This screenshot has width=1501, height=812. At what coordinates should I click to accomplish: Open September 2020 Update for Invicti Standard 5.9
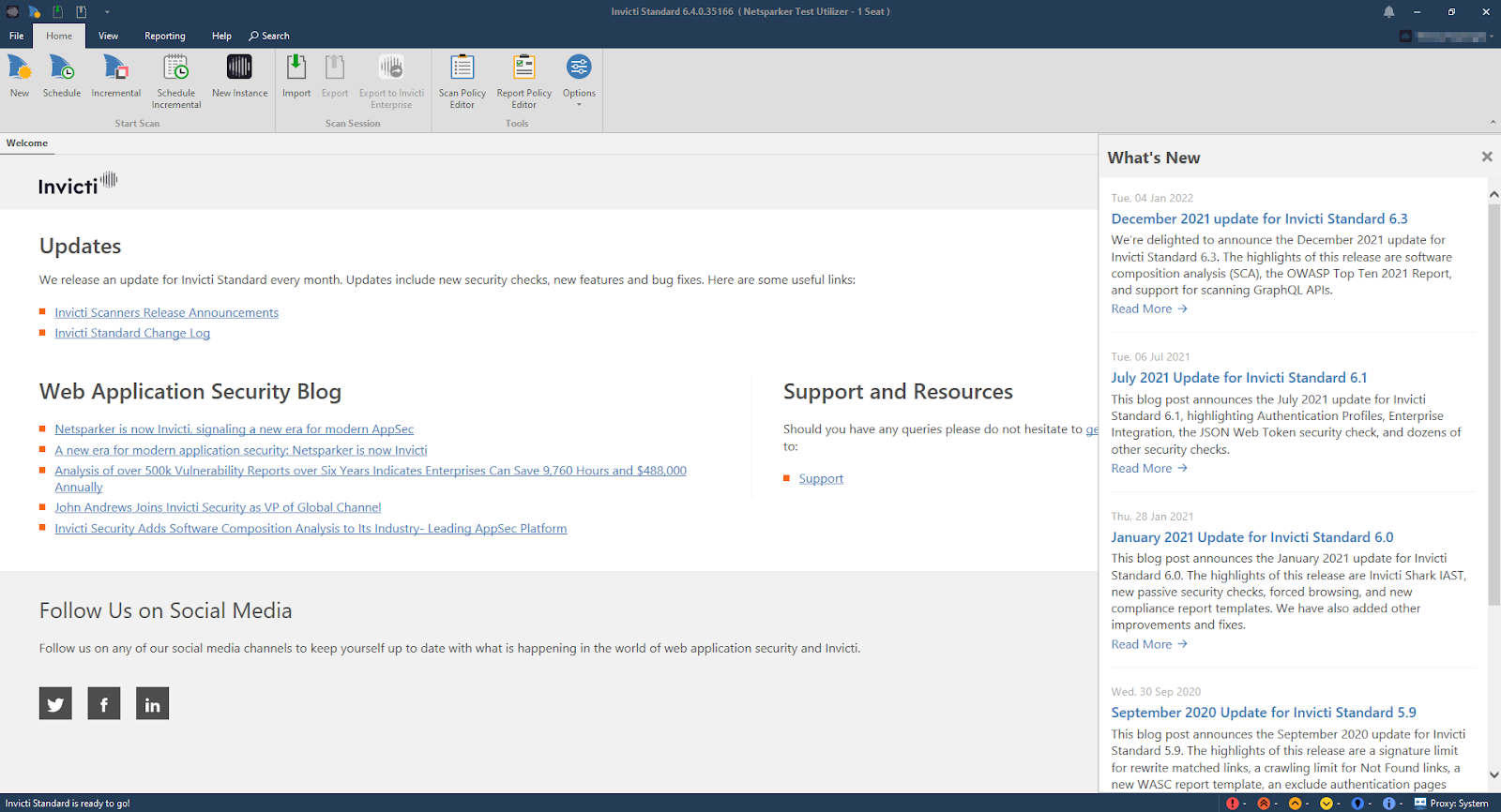point(1264,713)
